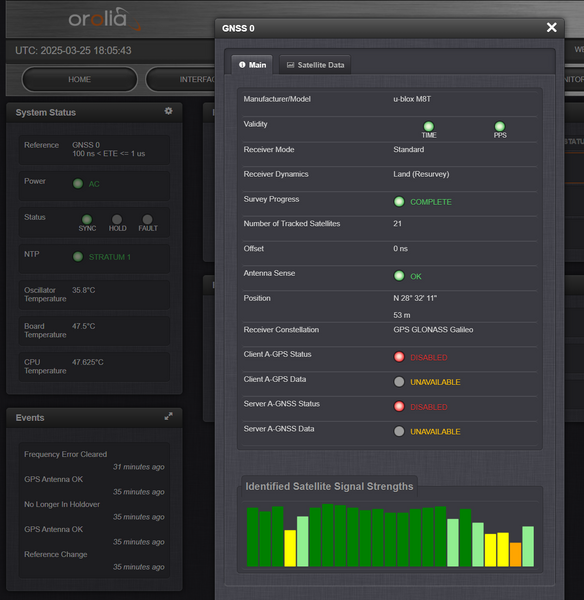This screenshot has height=600, width=584.
Task: Expand the Events panel with arrows icon
Action: click(168, 416)
